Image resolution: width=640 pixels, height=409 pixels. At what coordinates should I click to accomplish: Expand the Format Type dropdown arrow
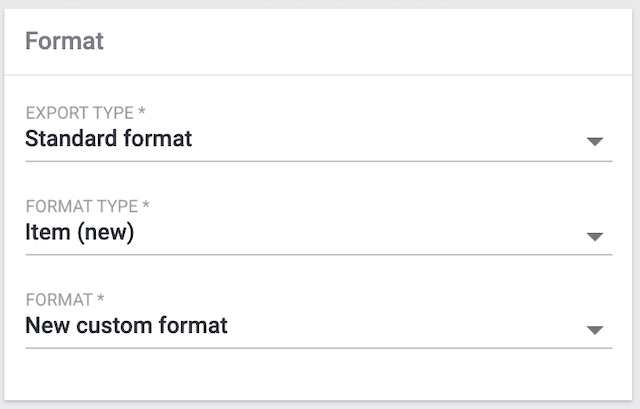click(595, 237)
